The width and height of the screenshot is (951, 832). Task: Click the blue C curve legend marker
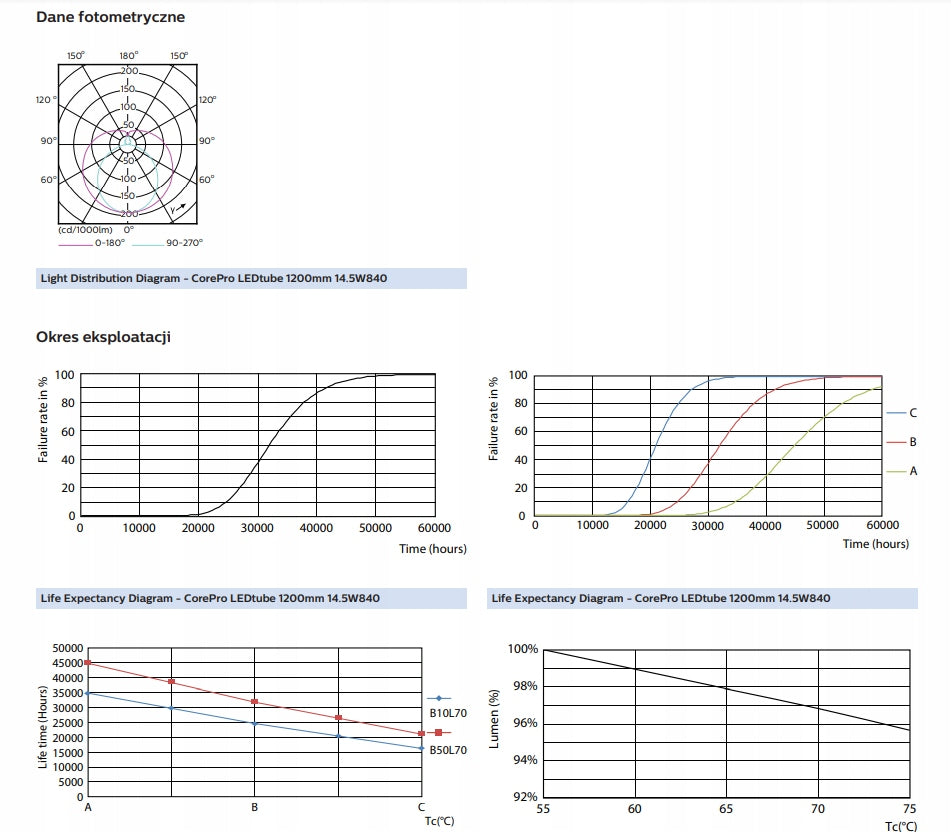(894, 412)
